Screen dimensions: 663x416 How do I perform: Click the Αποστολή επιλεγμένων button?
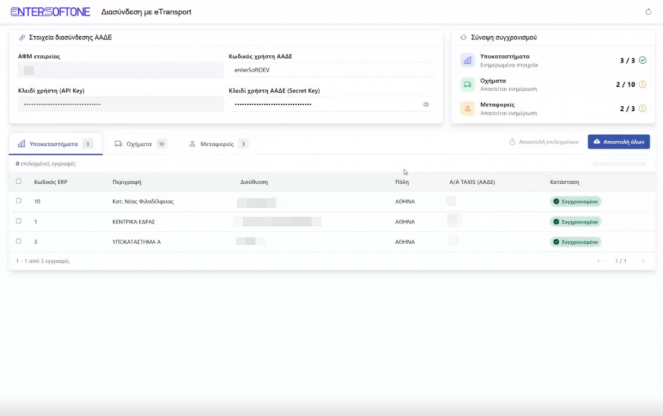pos(544,142)
